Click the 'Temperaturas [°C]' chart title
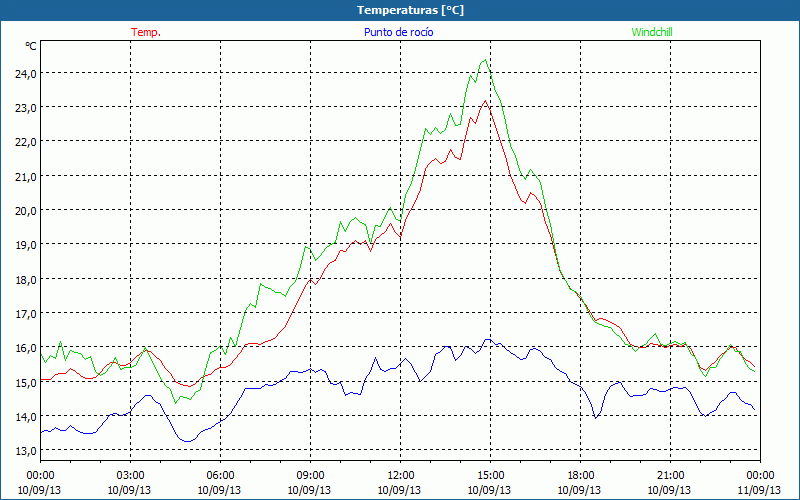This screenshot has width=800, height=500. click(x=410, y=10)
